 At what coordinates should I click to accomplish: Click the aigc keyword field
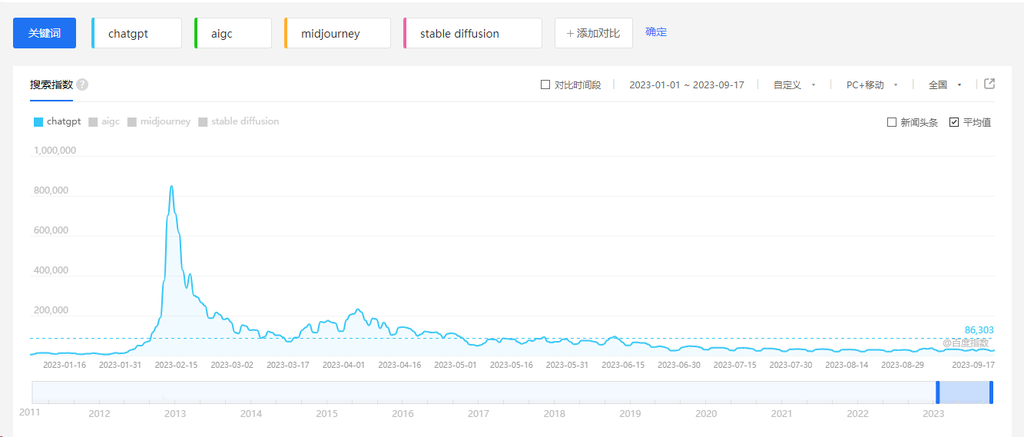(x=233, y=33)
